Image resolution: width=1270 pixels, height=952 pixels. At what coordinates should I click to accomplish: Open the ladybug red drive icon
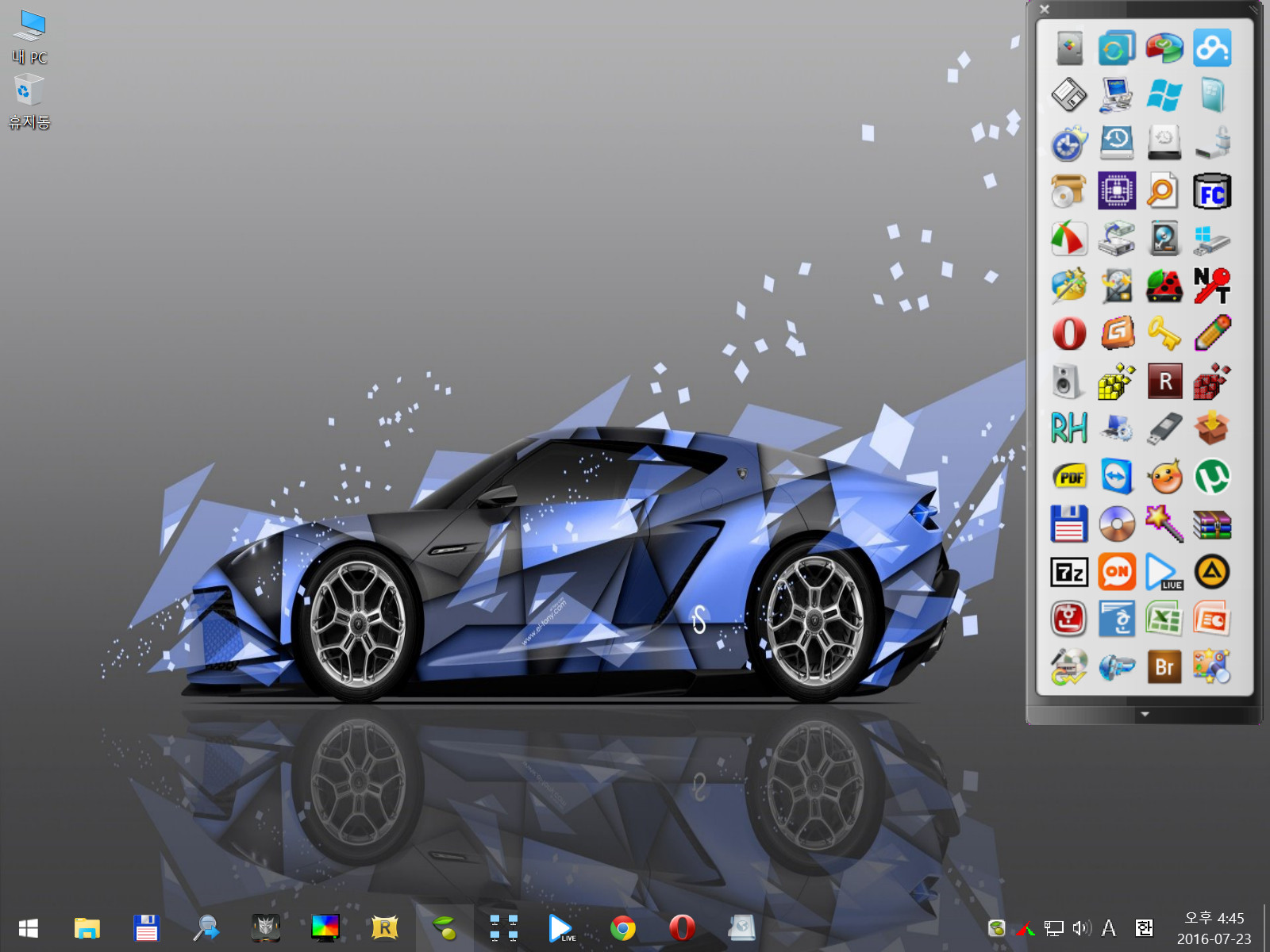tap(1164, 286)
